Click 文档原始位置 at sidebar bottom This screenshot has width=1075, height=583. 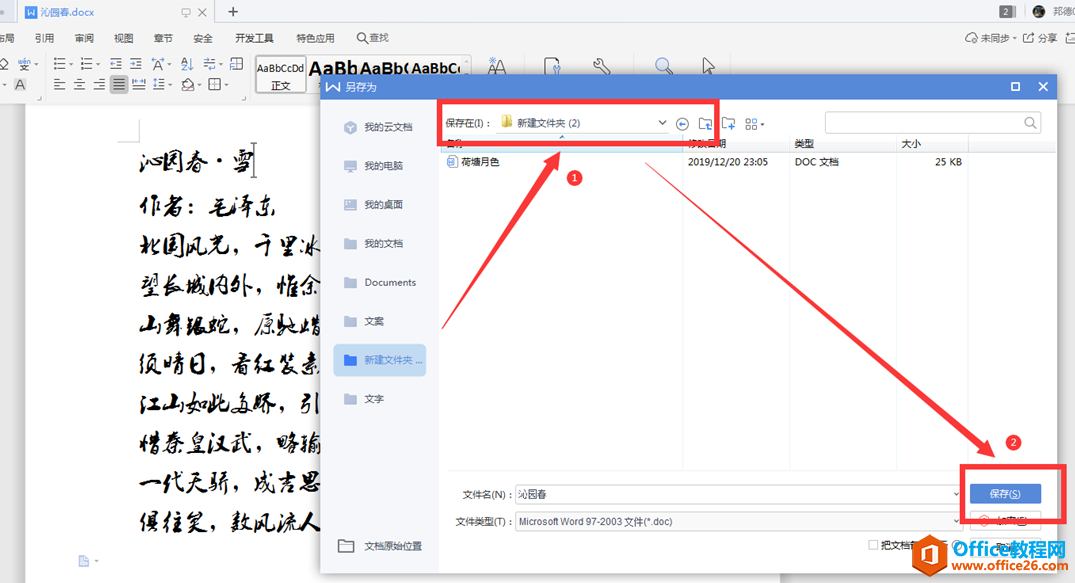[381, 546]
